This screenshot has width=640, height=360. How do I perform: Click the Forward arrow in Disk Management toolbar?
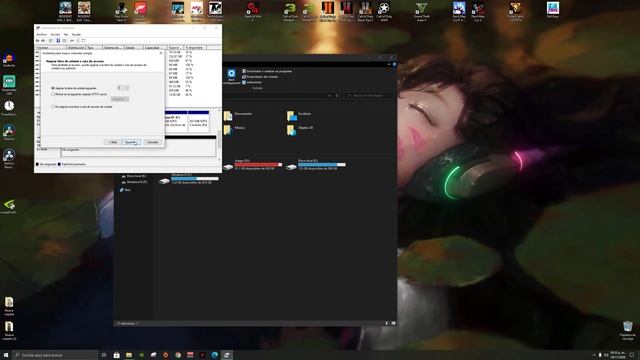(x=43, y=41)
